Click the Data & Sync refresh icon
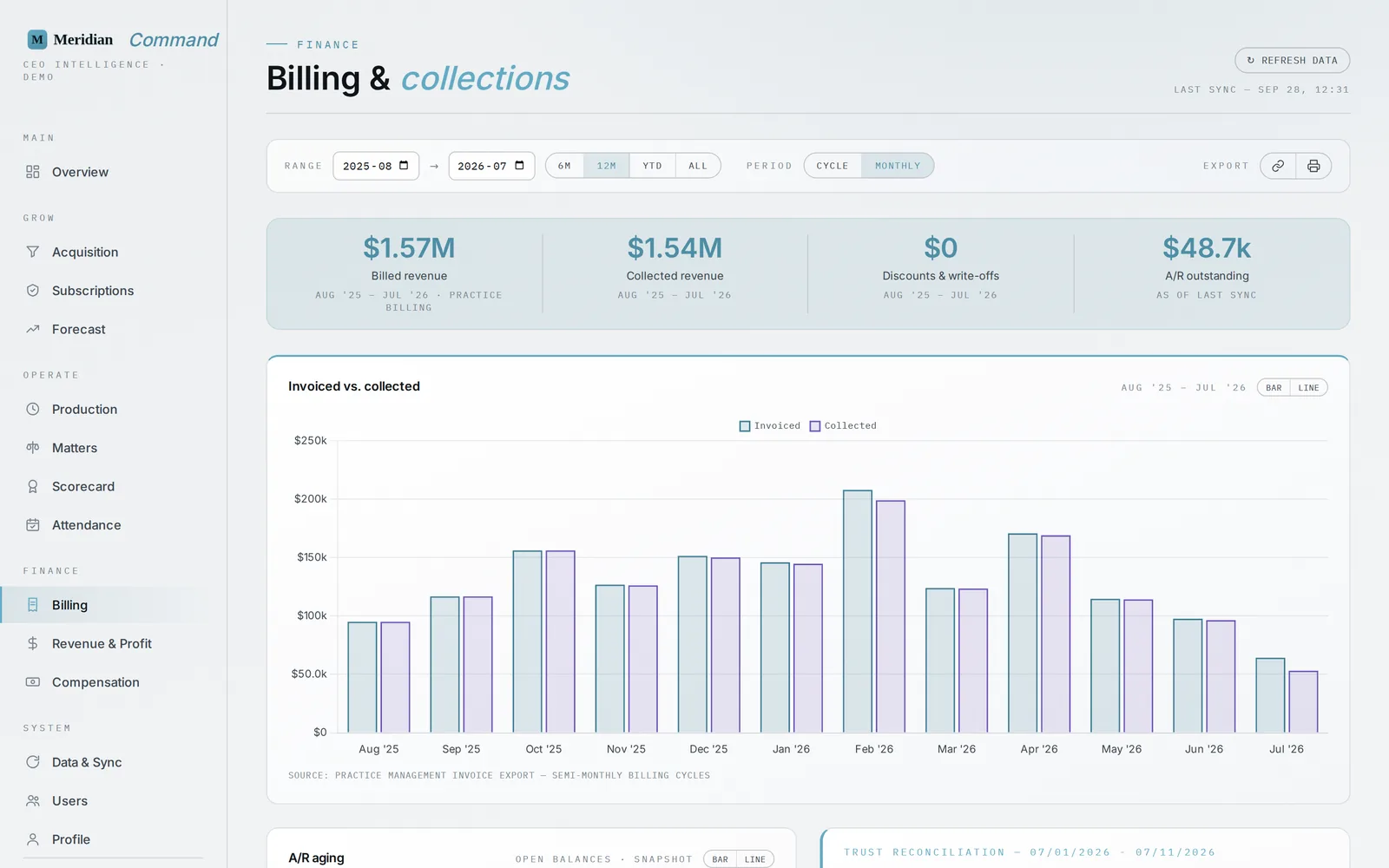1389x868 pixels. 33,762
